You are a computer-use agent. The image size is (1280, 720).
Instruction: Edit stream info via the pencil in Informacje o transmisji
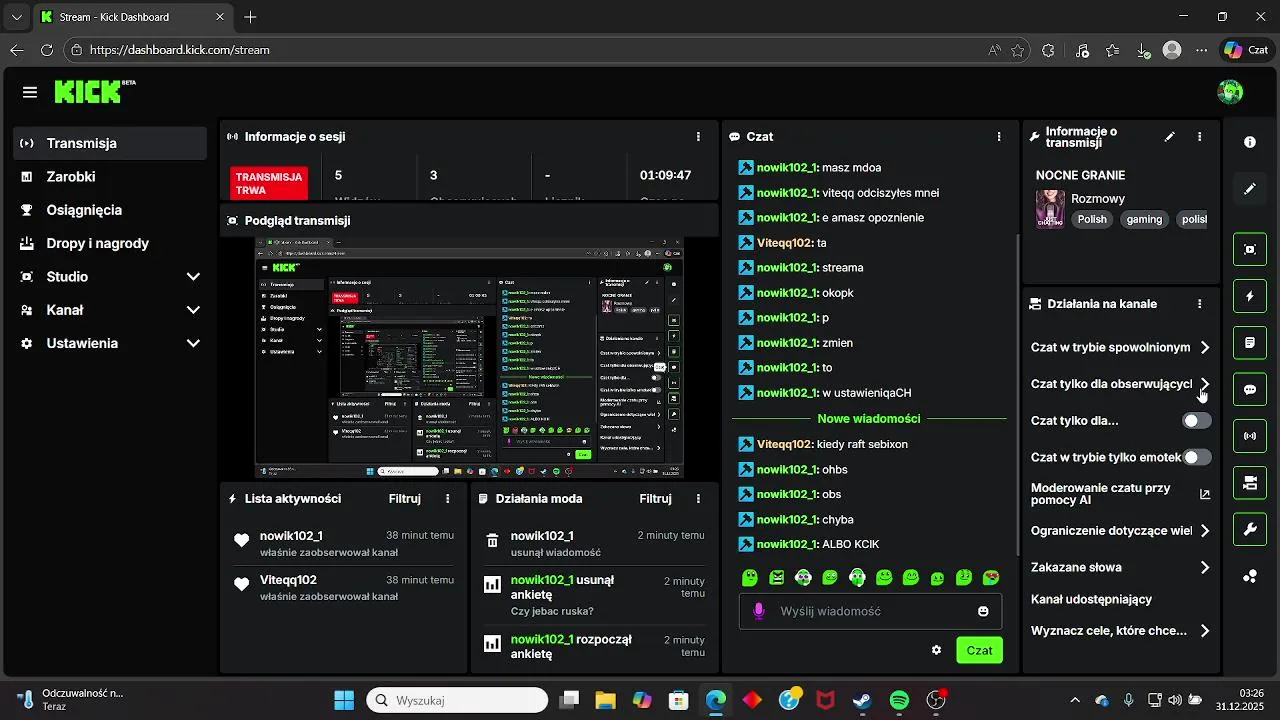click(x=1170, y=137)
